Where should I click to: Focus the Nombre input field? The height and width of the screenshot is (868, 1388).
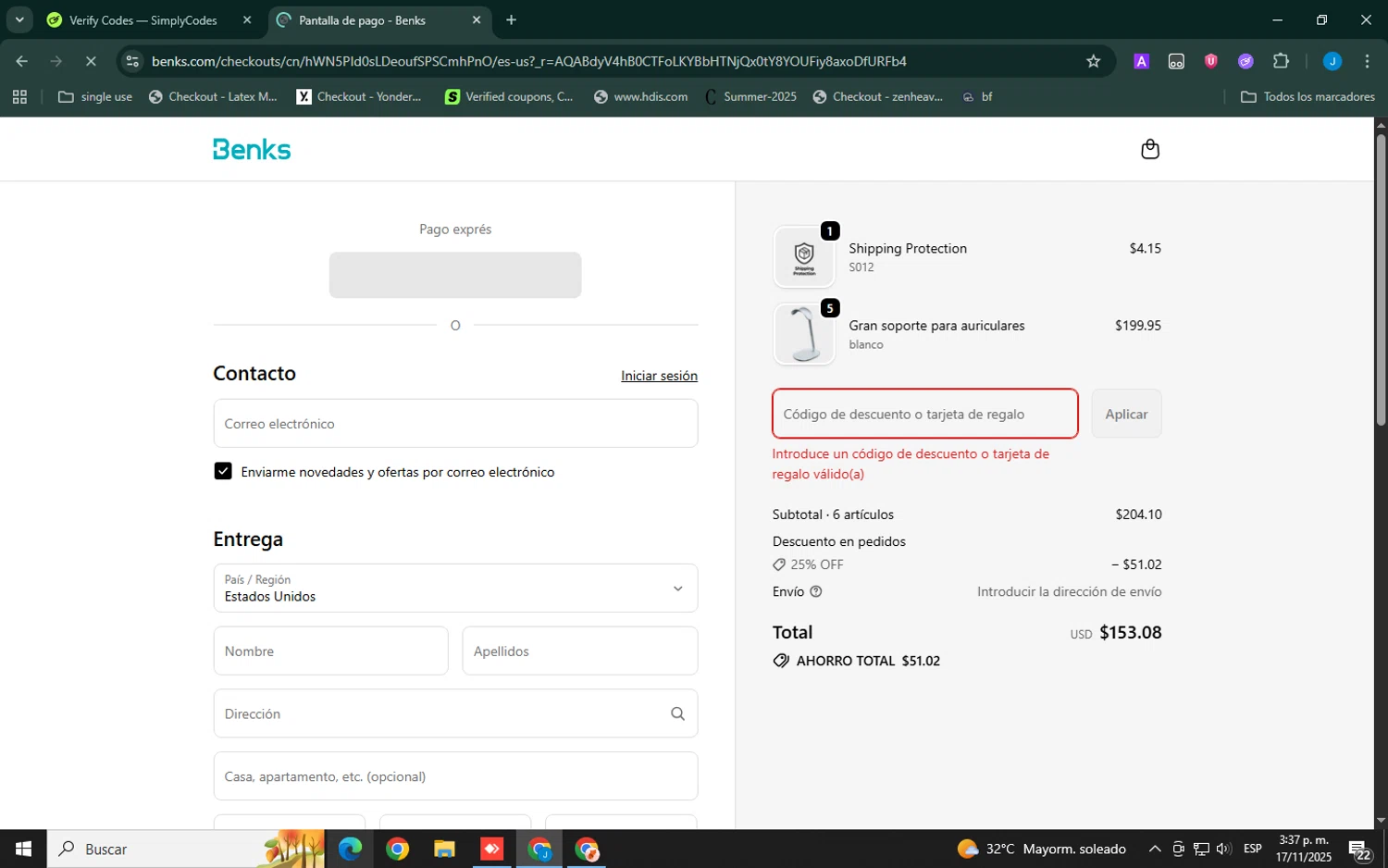(x=330, y=651)
